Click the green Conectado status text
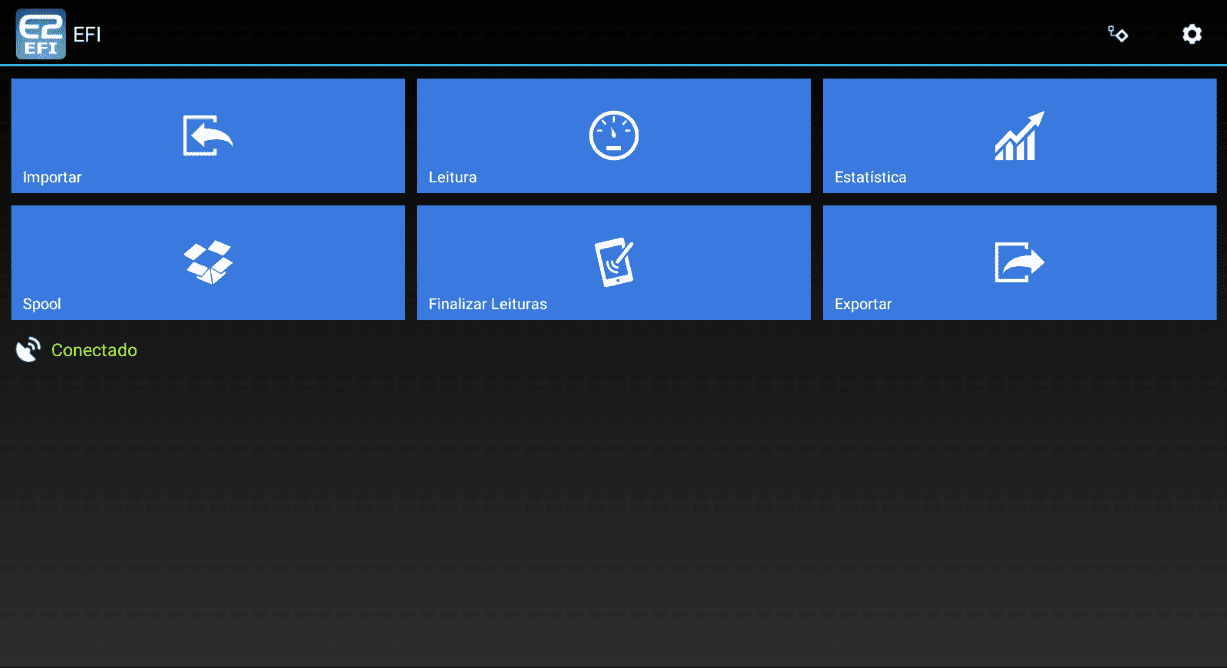The height and width of the screenshot is (668, 1227). (94, 351)
